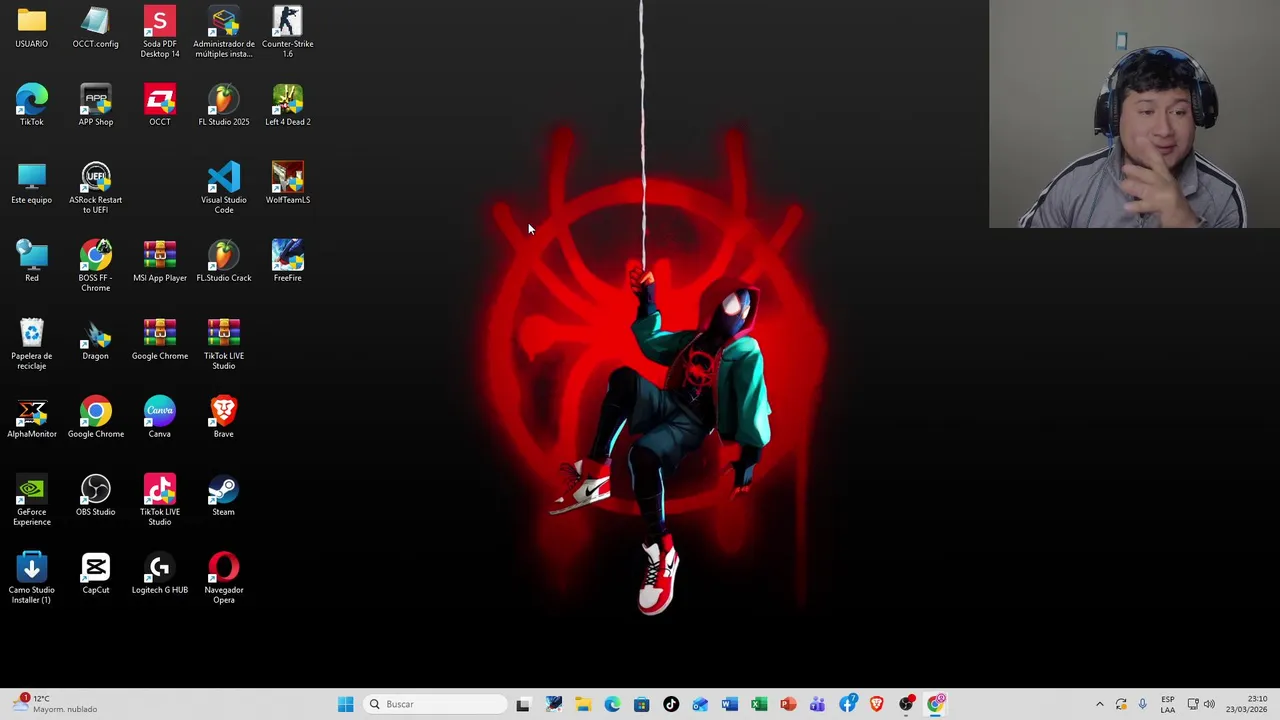The width and height of the screenshot is (1280, 720).
Task: Open File Explorer from the taskbar
Action: tap(583, 704)
